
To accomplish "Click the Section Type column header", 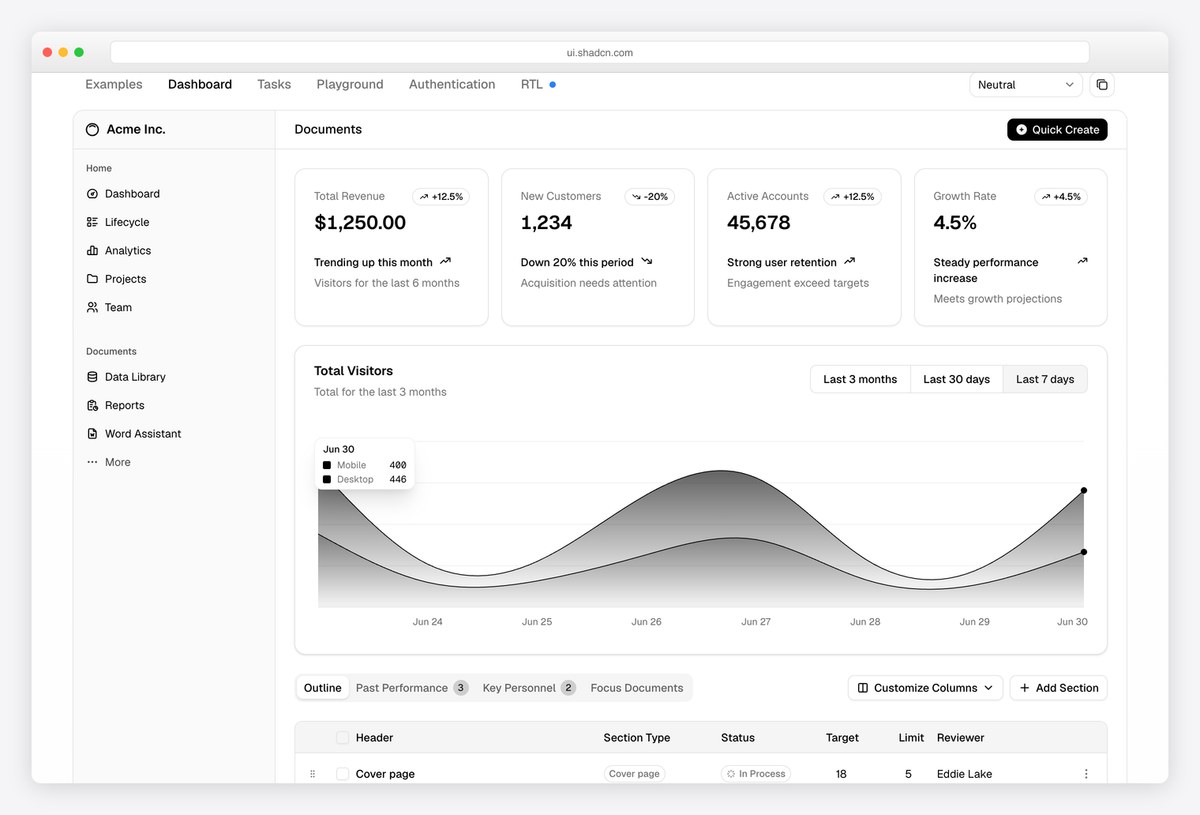I will click(x=637, y=738).
